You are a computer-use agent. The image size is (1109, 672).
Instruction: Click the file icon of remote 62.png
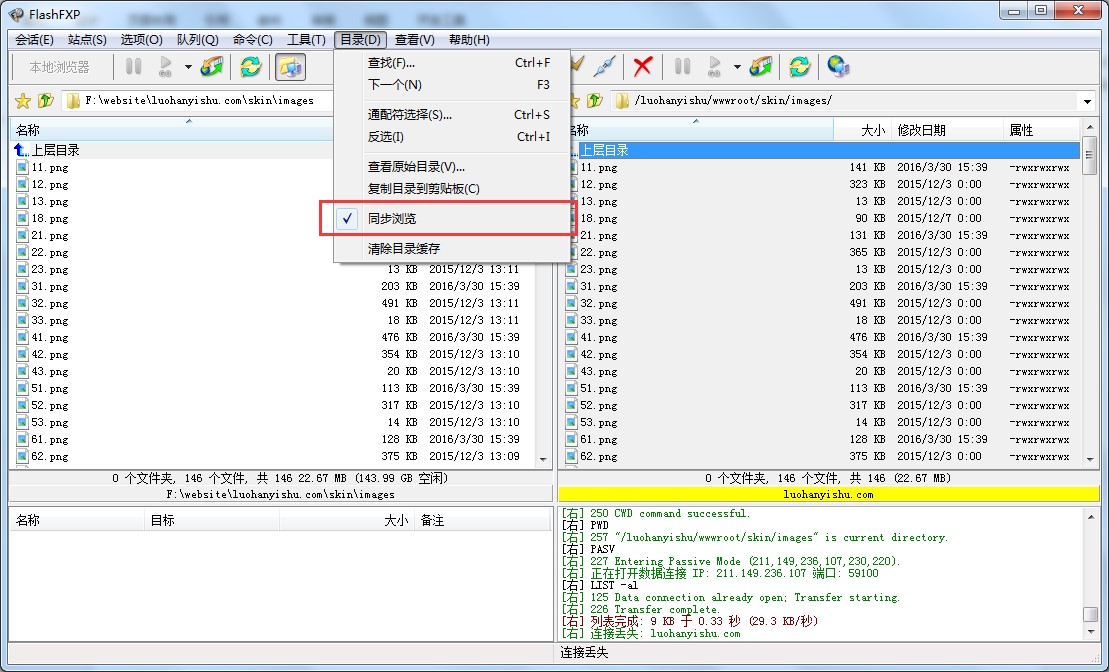571,456
